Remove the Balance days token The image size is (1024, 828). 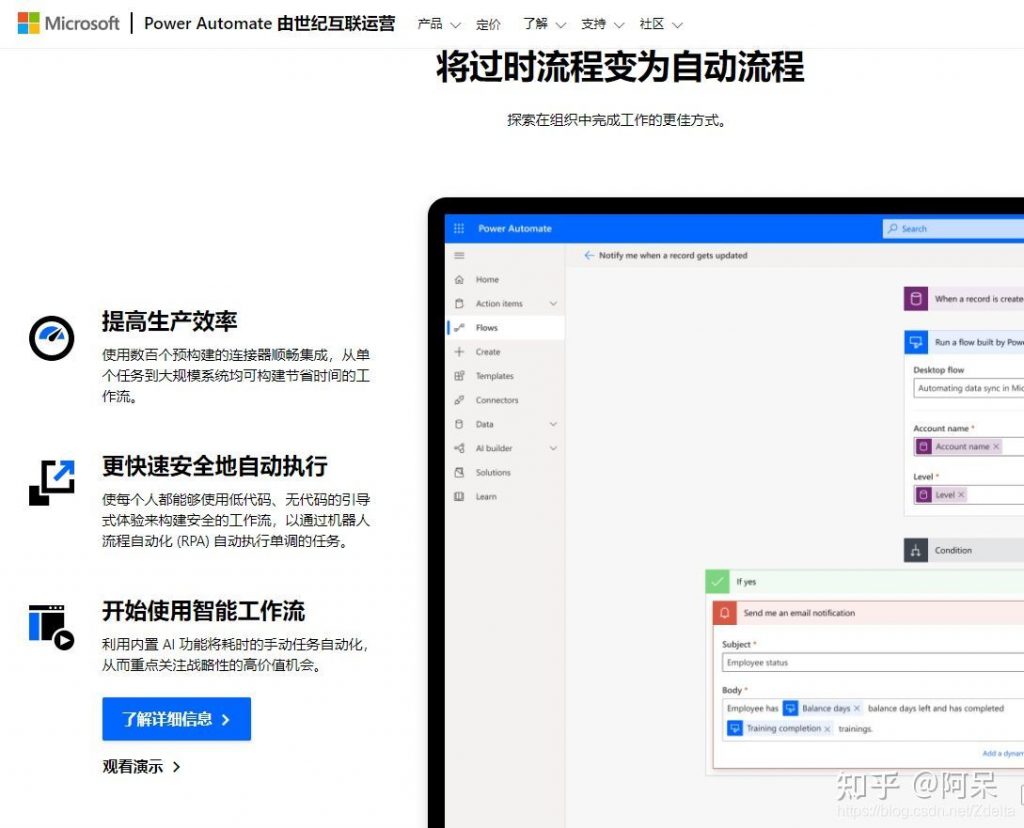[x=856, y=708]
